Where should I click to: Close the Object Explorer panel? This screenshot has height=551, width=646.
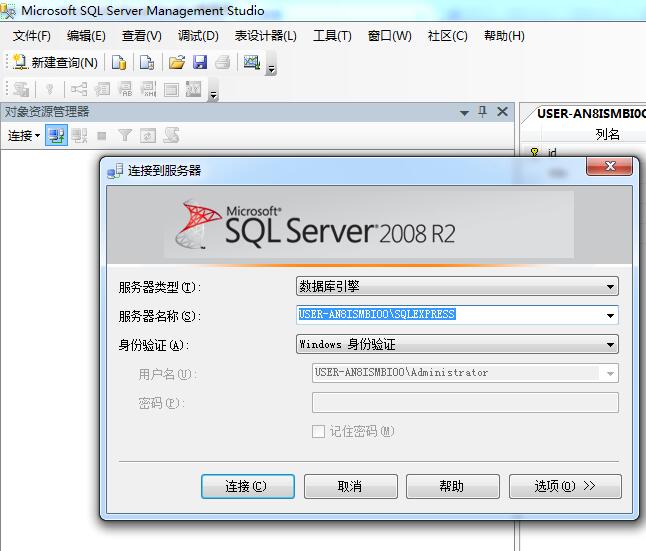tap(502, 111)
